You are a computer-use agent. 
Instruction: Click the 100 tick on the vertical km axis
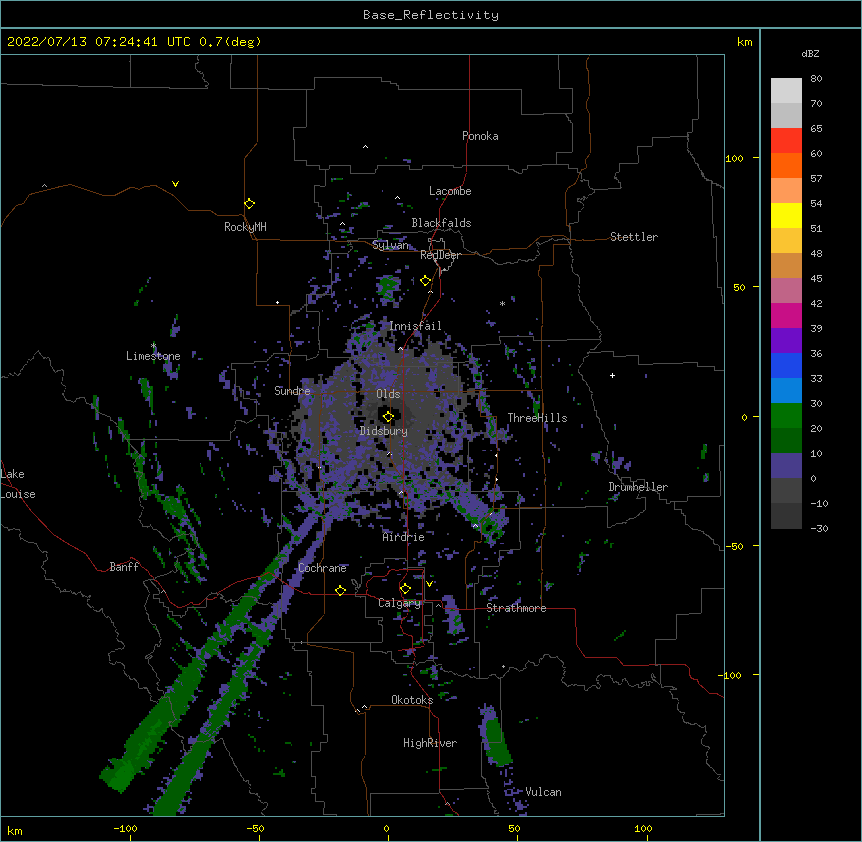pyautogui.click(x=734, y=158)
